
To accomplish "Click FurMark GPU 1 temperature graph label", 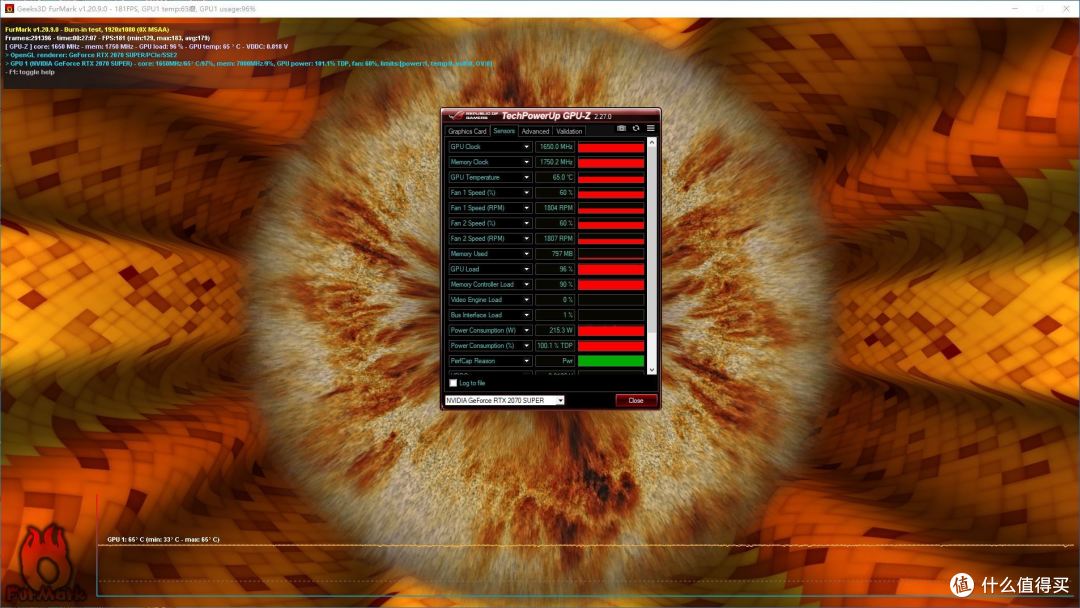I will click(163, 539).
